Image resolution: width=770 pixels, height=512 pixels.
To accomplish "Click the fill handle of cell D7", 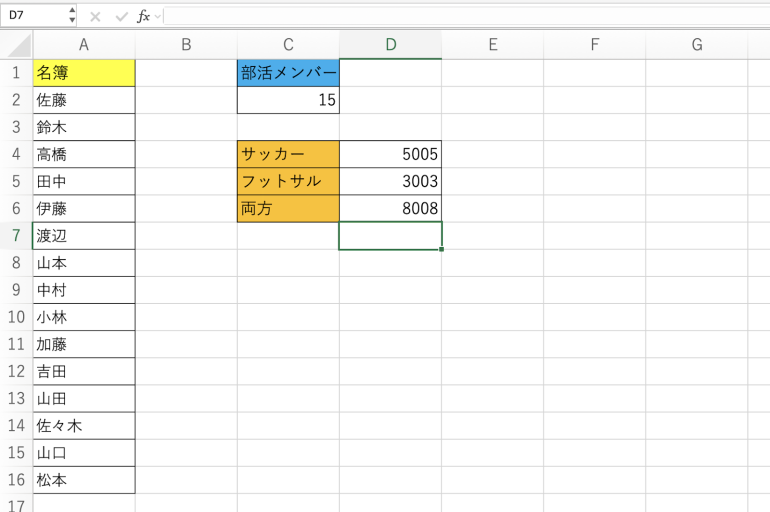I will point(442,249).
